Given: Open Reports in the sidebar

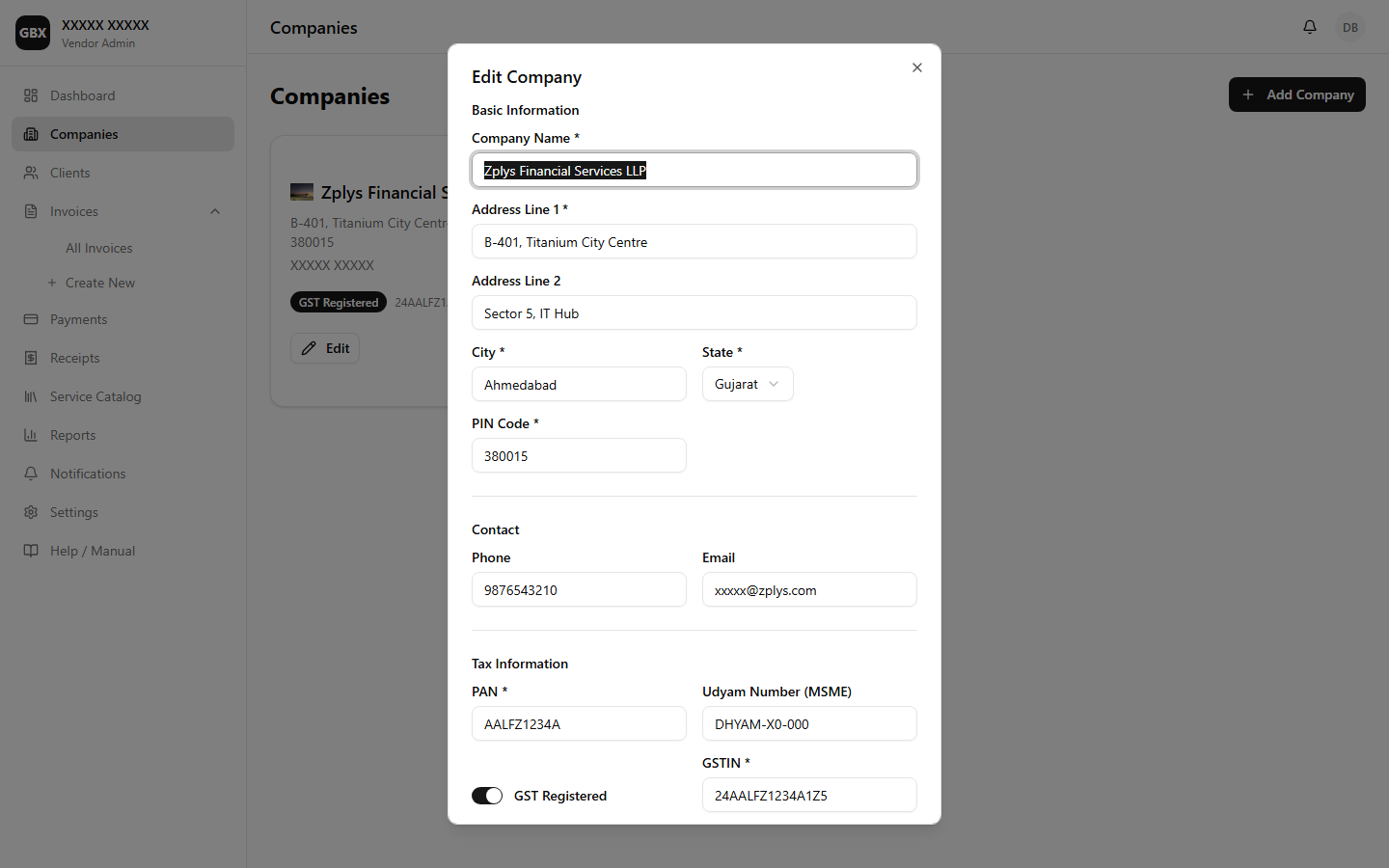Looking at the screenshot, I should [x=123, y=435].
